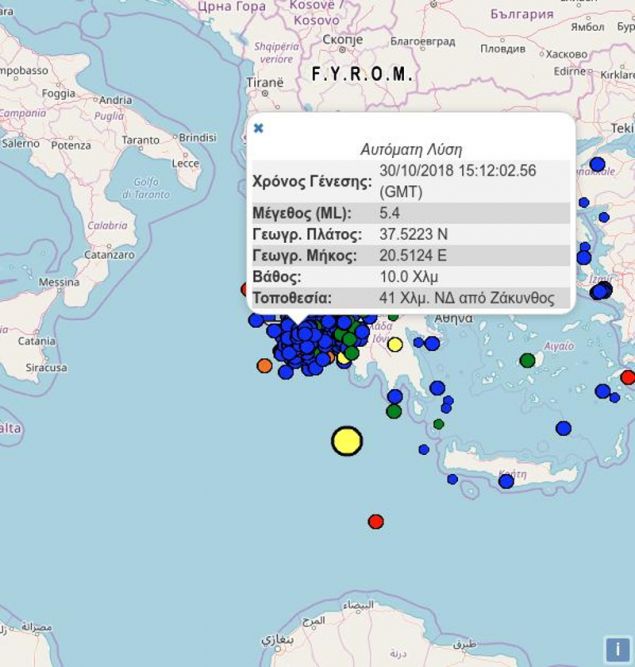Click the blue marker northeast of Crete
Image resolution: width=635 pixels, height=667 pixels.
pos(563,428)
